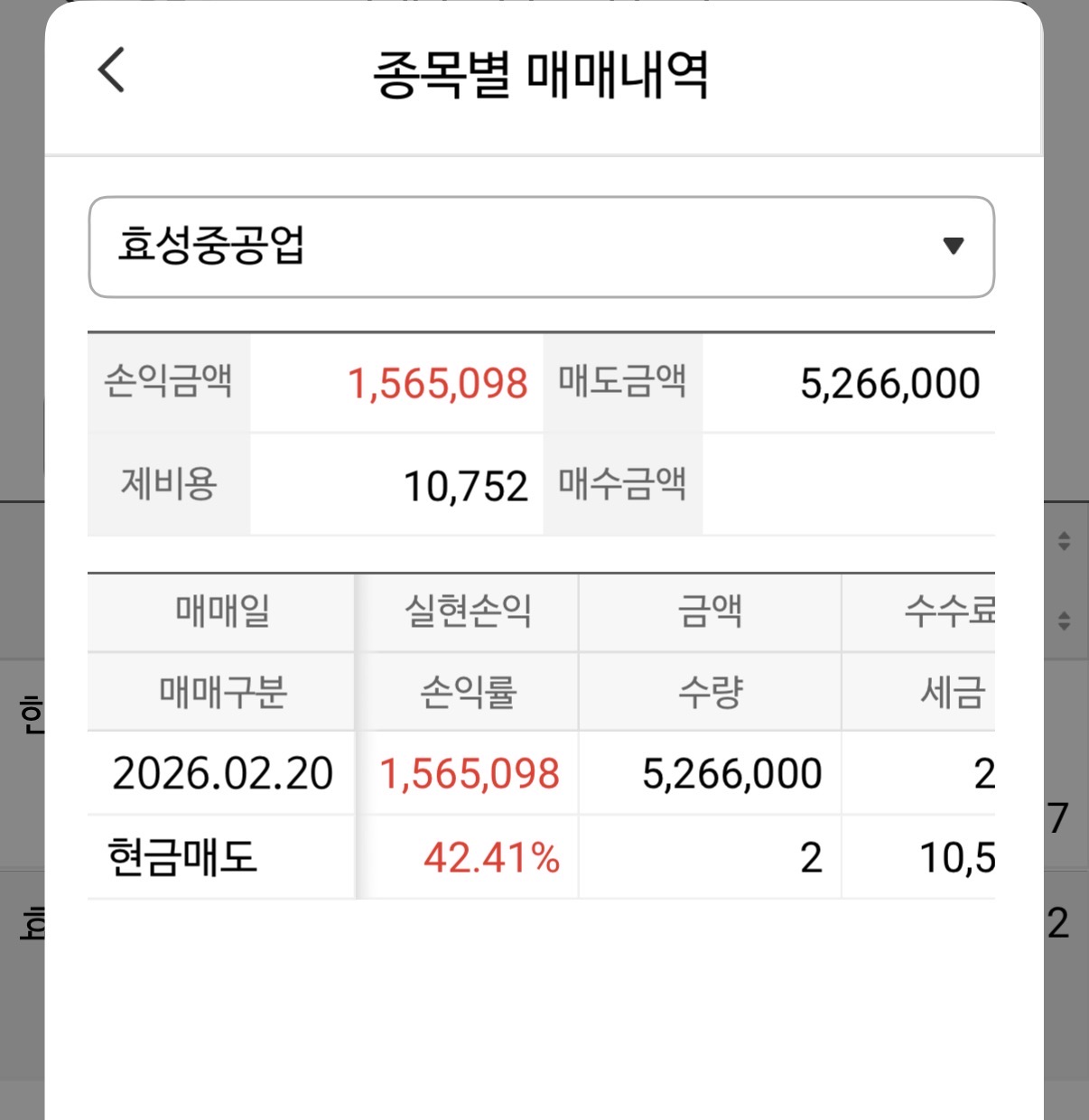
Task: Select the 수량 column header
Action: pos(710,692)
